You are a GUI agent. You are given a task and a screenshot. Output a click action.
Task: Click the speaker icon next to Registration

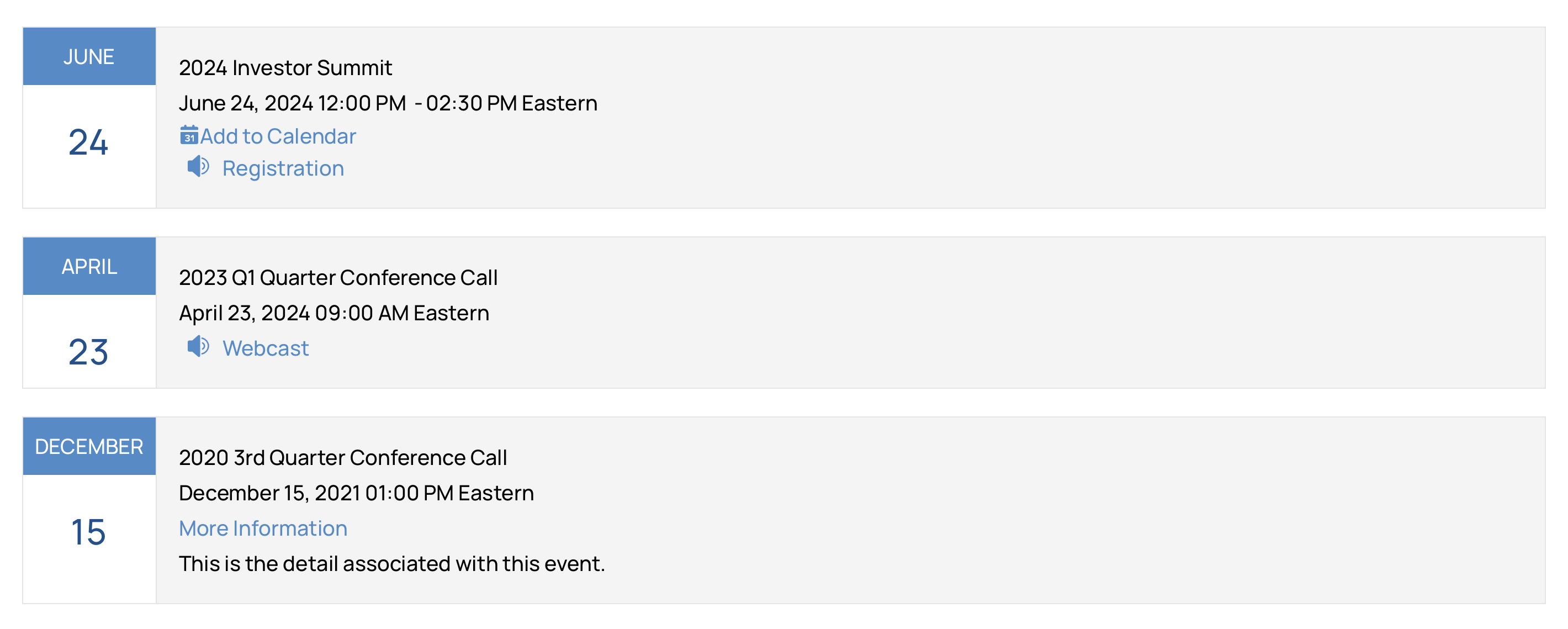click(198, 166)
